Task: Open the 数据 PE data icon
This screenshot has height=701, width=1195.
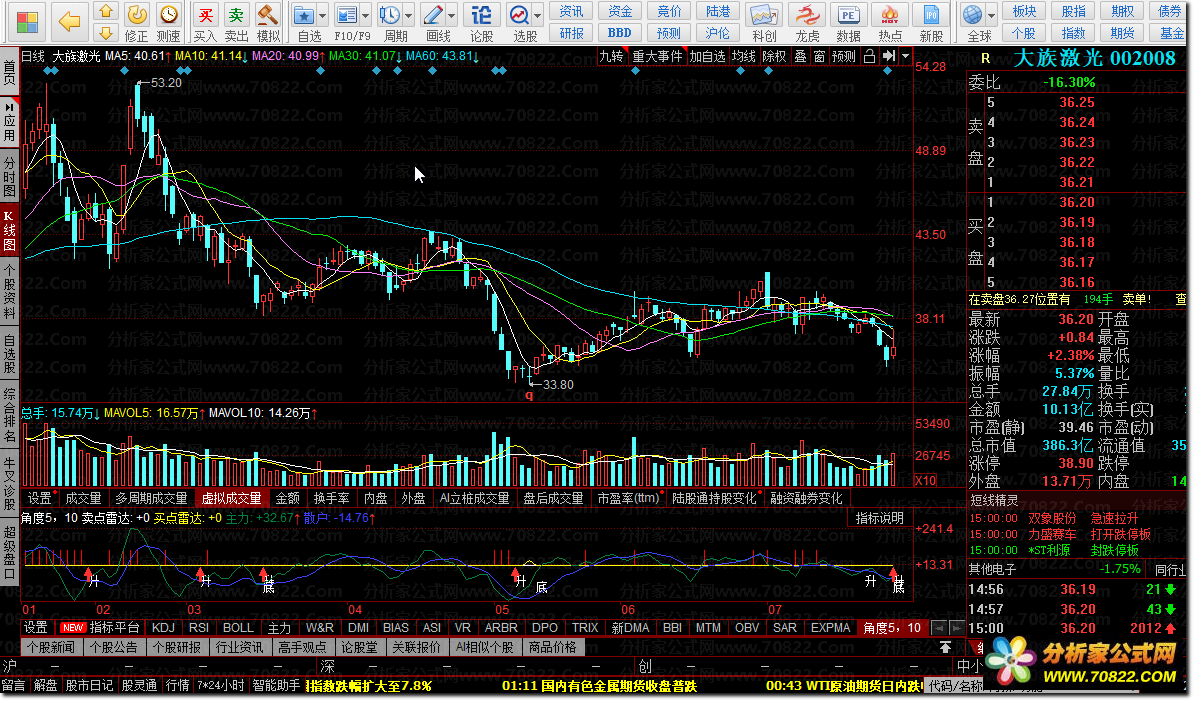Action: (x=848, y=22)
